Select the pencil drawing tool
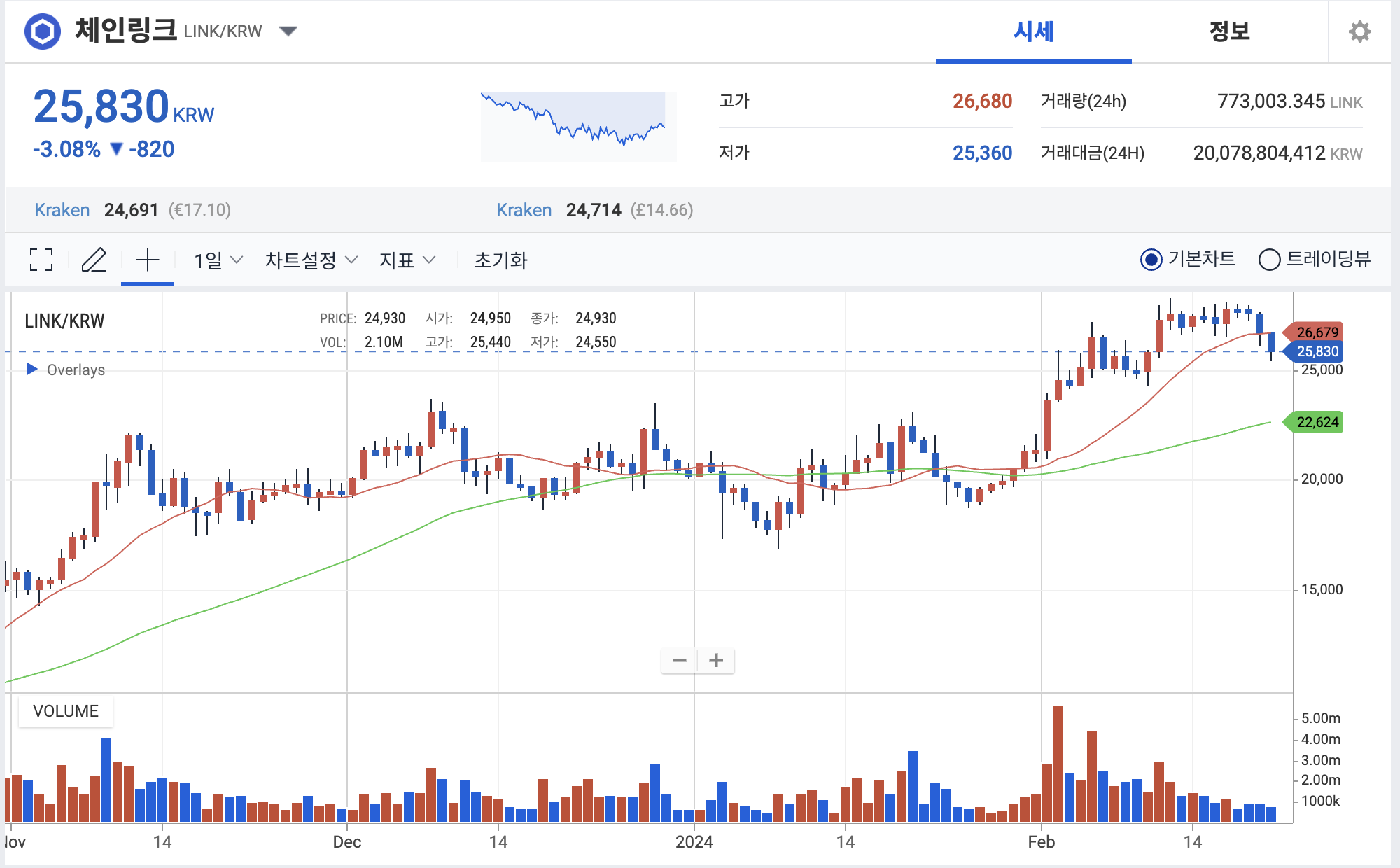 [x=94, y=260]
